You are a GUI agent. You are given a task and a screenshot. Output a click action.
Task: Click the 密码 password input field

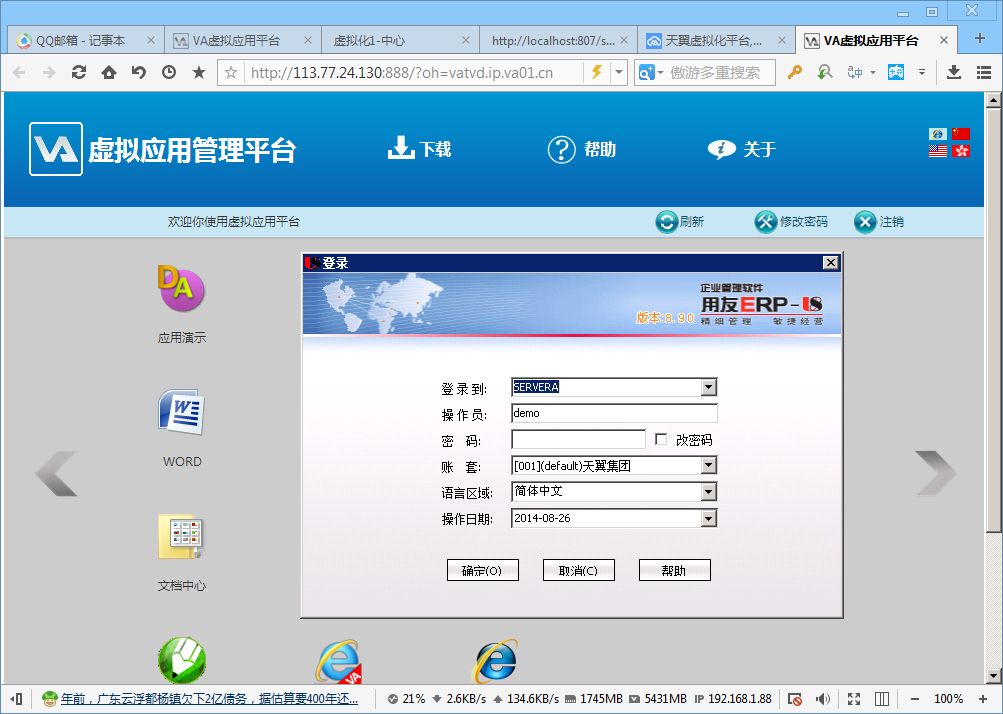(x=578, y=440)
